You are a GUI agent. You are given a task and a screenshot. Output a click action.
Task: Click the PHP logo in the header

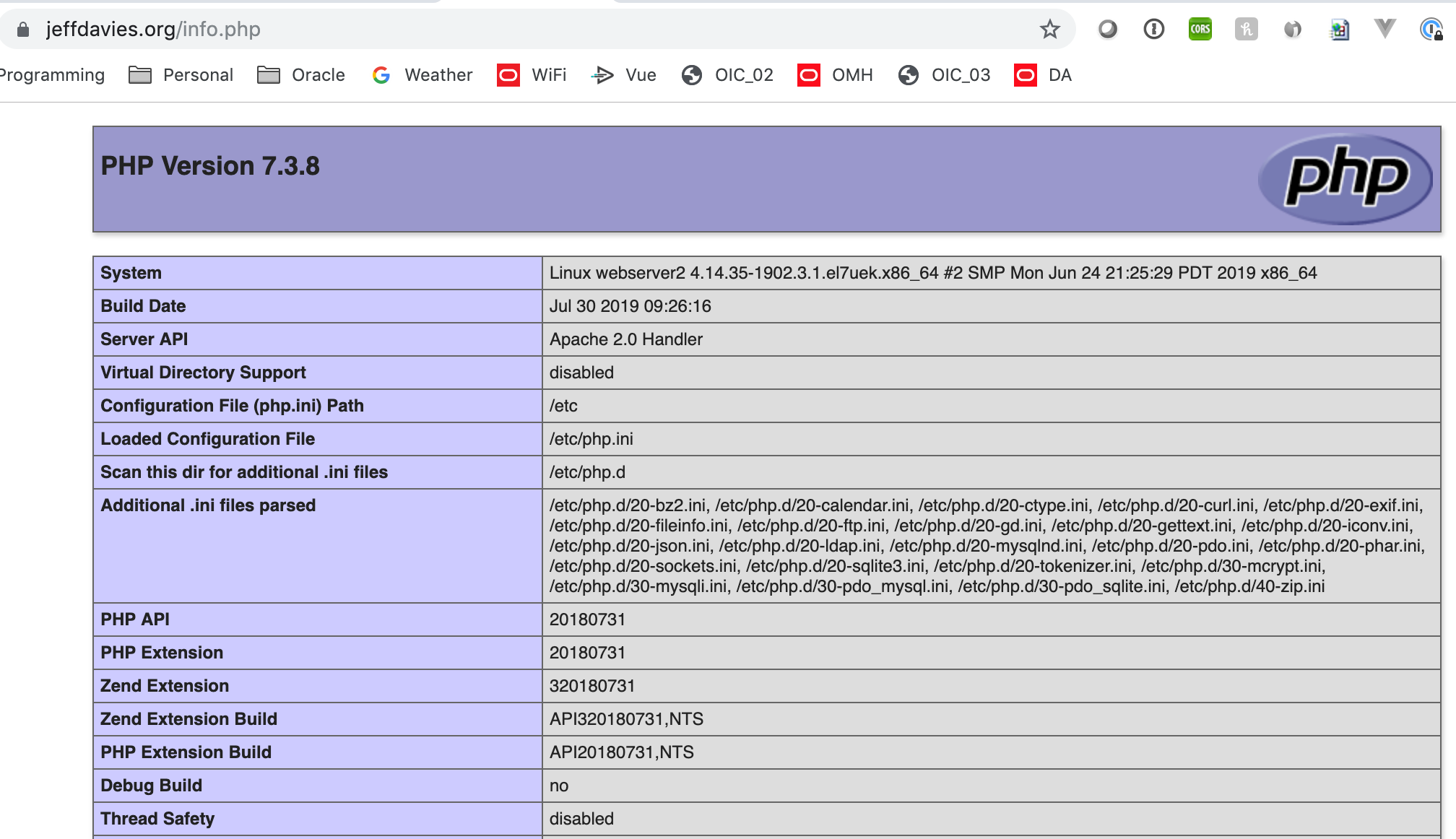[1345, 178]
